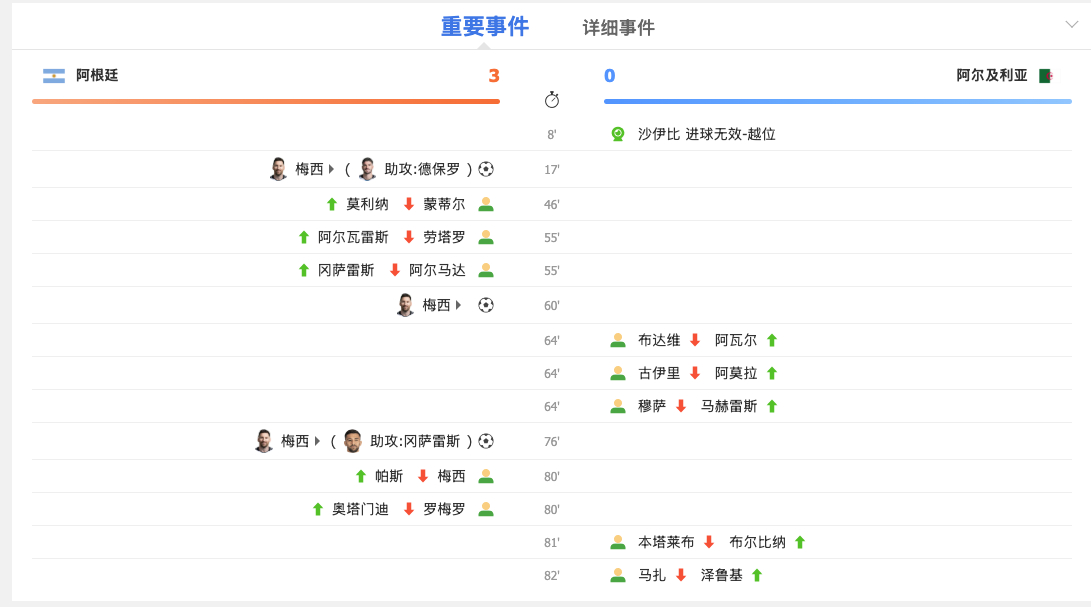Screen dimensions: 1091x607
Task: Open Messi's avatar in the 60' goal row
Action: 406,304
